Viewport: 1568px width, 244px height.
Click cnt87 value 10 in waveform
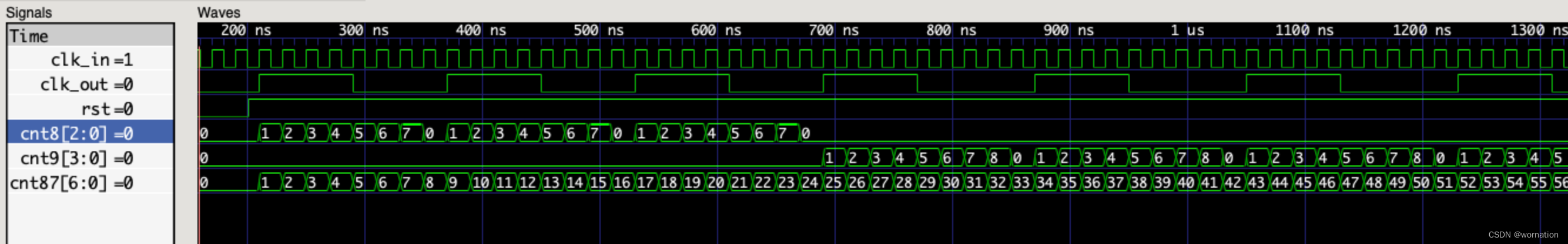pyautogui.click(x=481, y=182)
